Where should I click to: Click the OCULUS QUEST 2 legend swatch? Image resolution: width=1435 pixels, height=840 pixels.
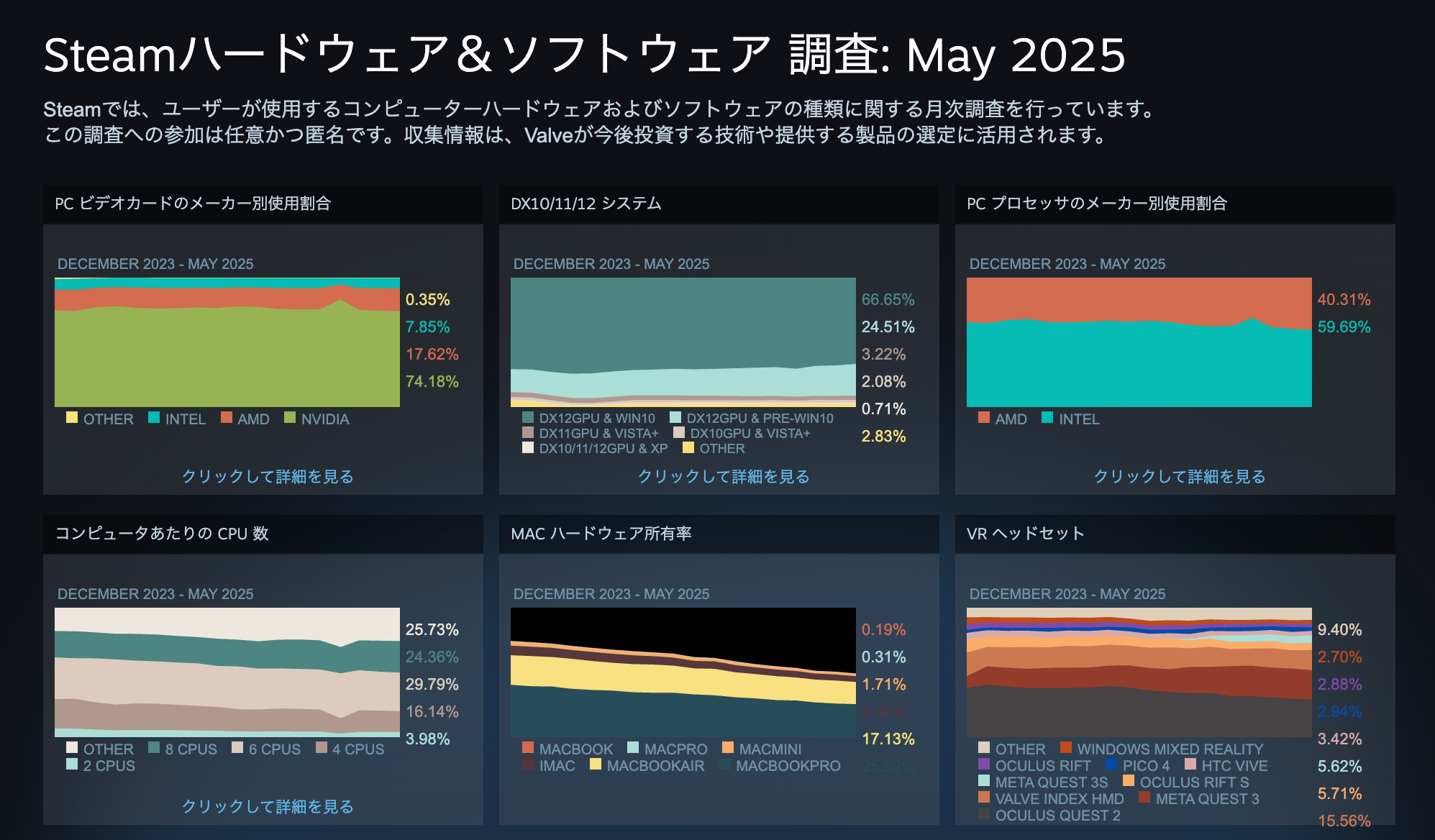984,813
